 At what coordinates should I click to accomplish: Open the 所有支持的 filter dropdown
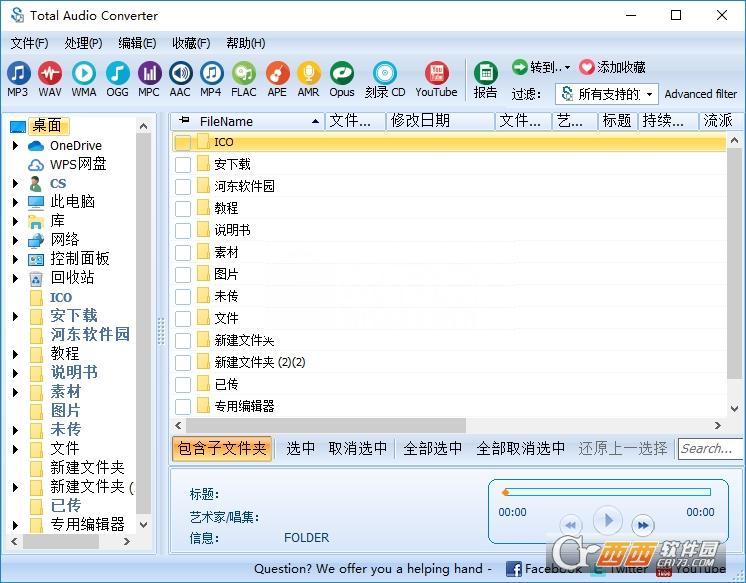(x=607, y=94)
